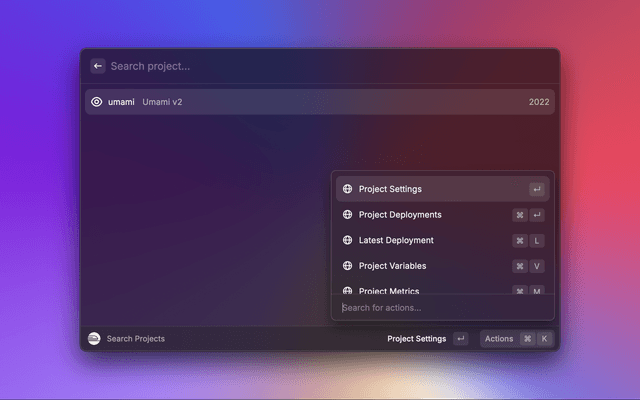This screenshot has height=400, width=640.
Task: Click the globe icon beside Latest Deployment
Action: tap(347, 241)
